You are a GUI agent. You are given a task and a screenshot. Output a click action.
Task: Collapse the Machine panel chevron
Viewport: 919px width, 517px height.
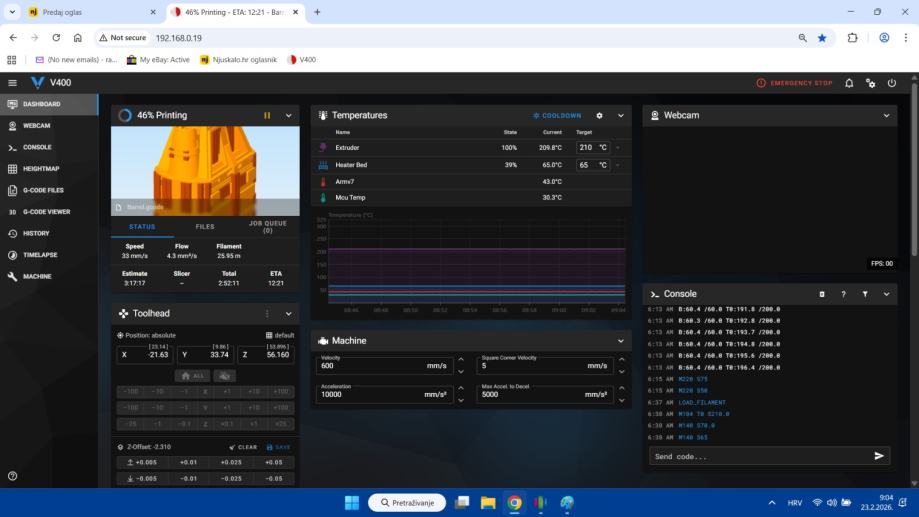tap(620, 340)
